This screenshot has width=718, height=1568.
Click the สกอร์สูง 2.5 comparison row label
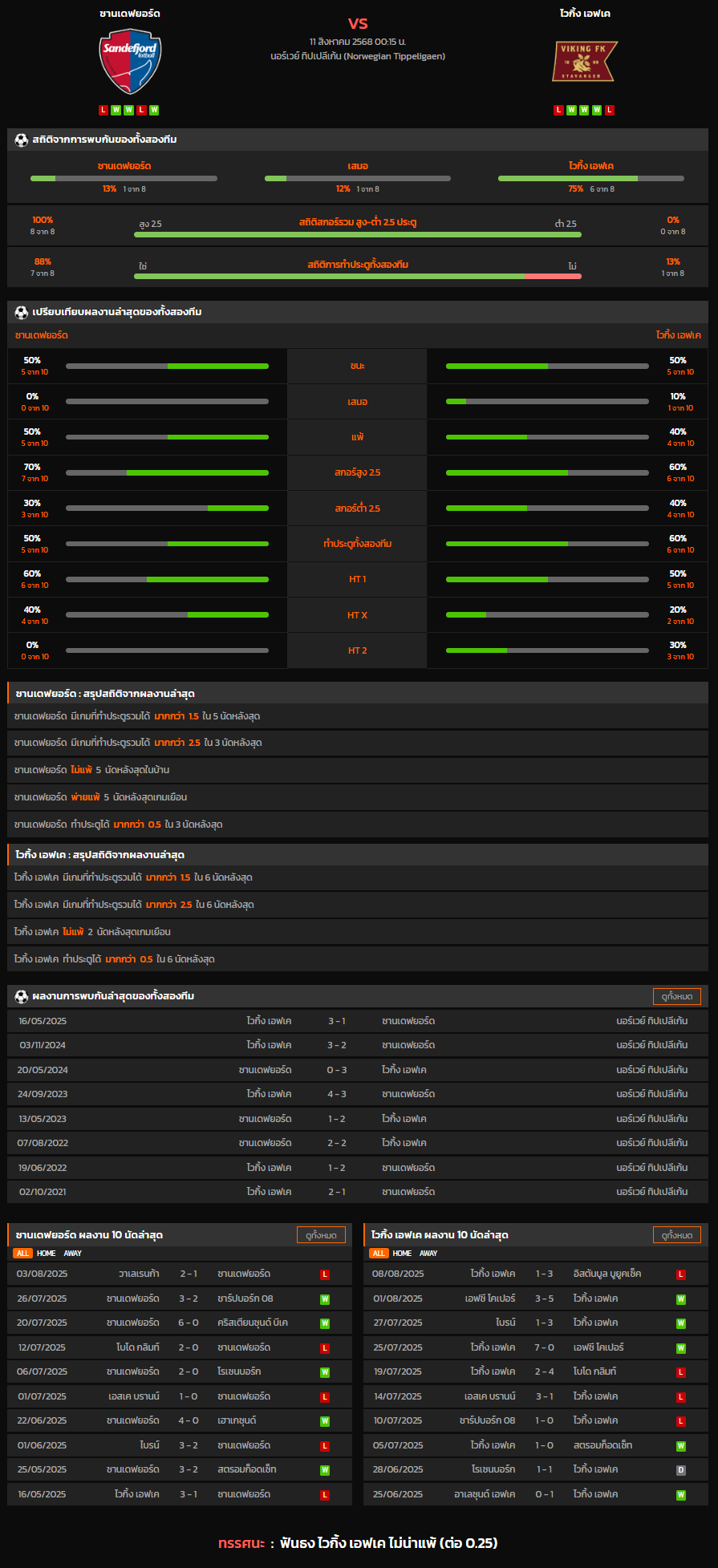358,472
